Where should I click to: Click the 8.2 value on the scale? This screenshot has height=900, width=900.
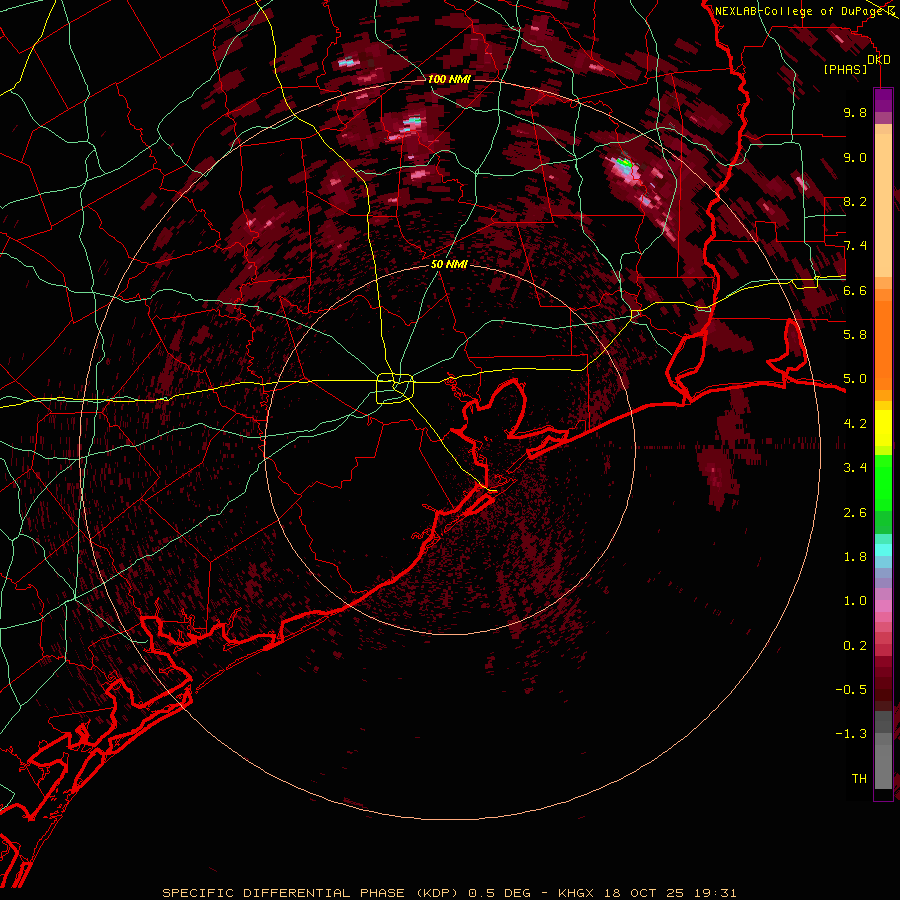coord(855,201)
